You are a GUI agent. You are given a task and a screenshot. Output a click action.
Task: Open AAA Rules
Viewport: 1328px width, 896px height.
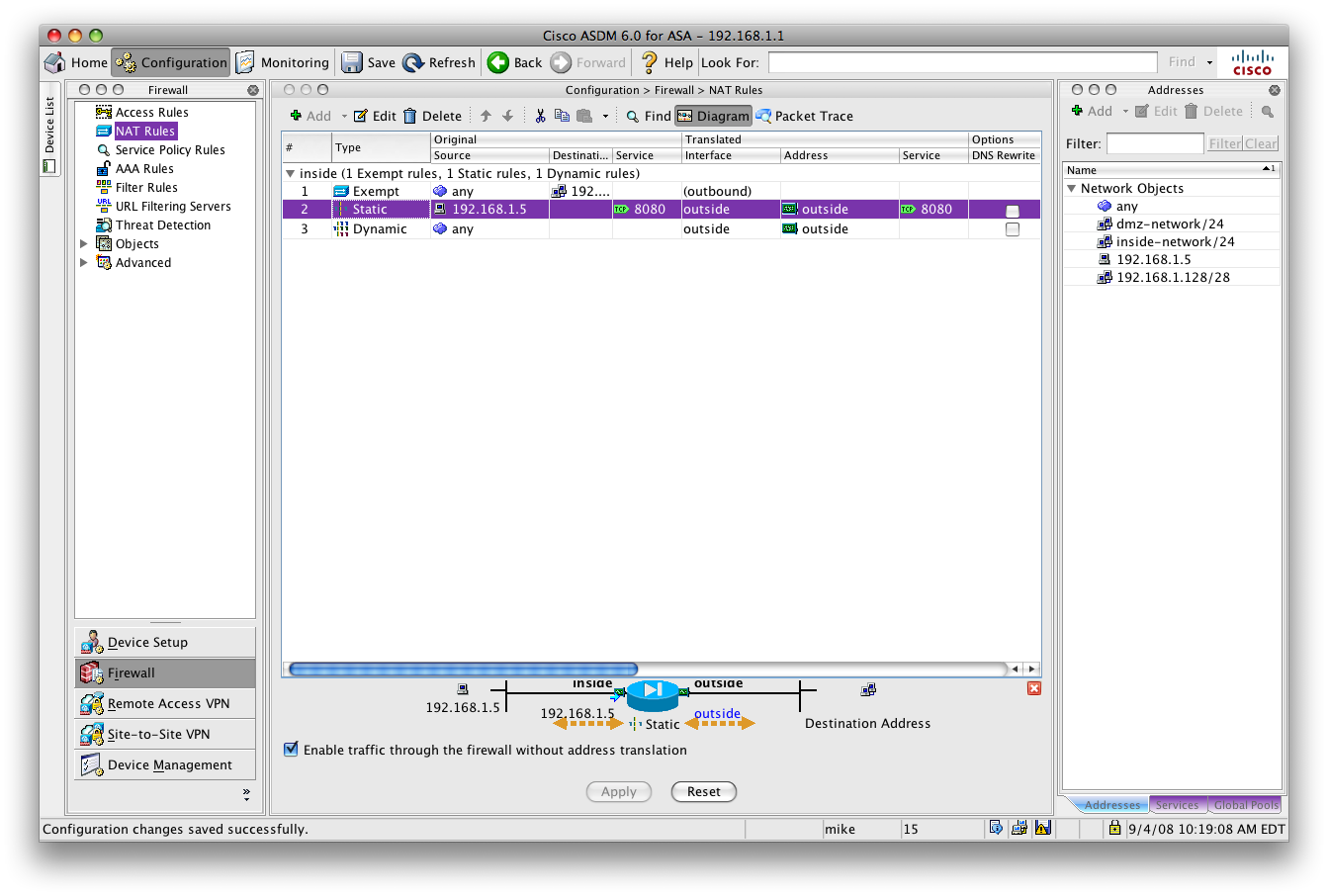[x=134, y=168]
